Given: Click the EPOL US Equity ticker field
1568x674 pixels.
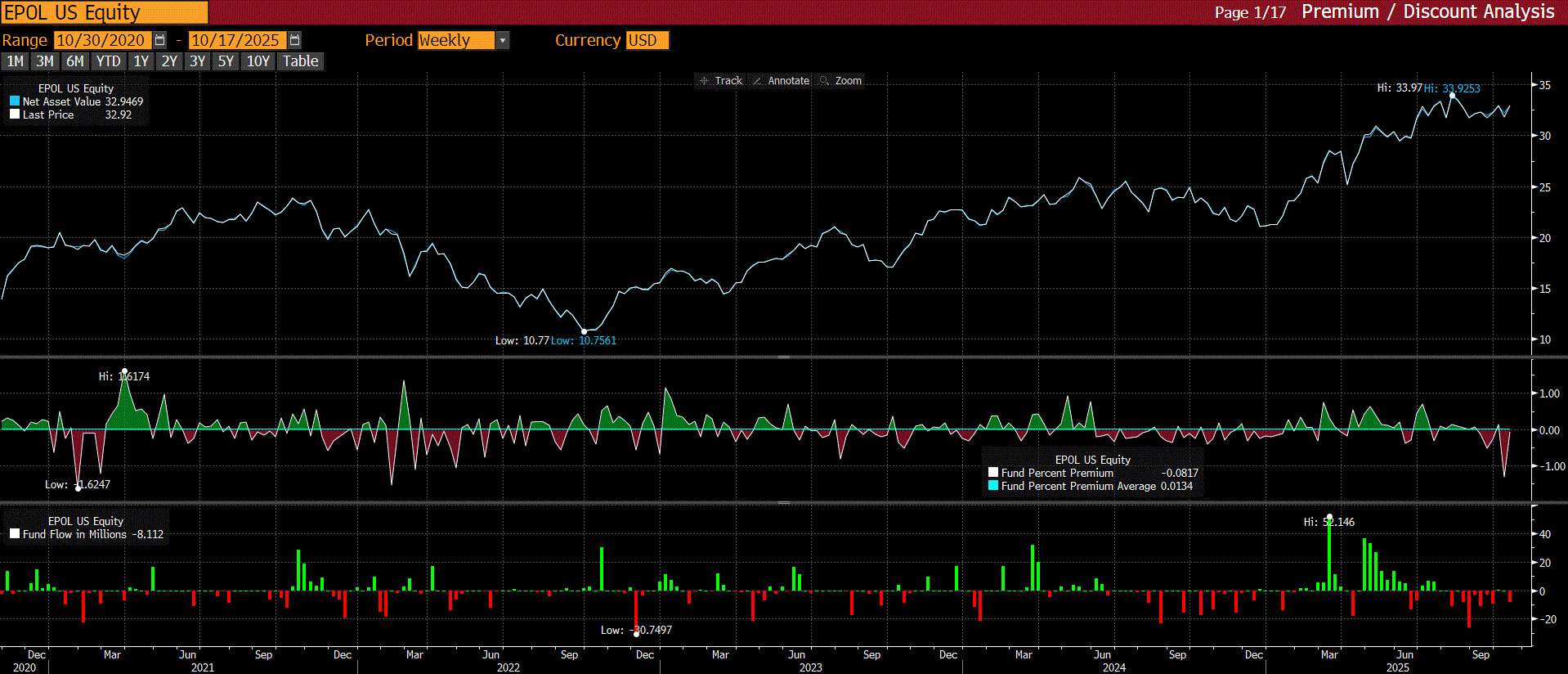Looking at the screenshot, I should (x=105, y=12).
